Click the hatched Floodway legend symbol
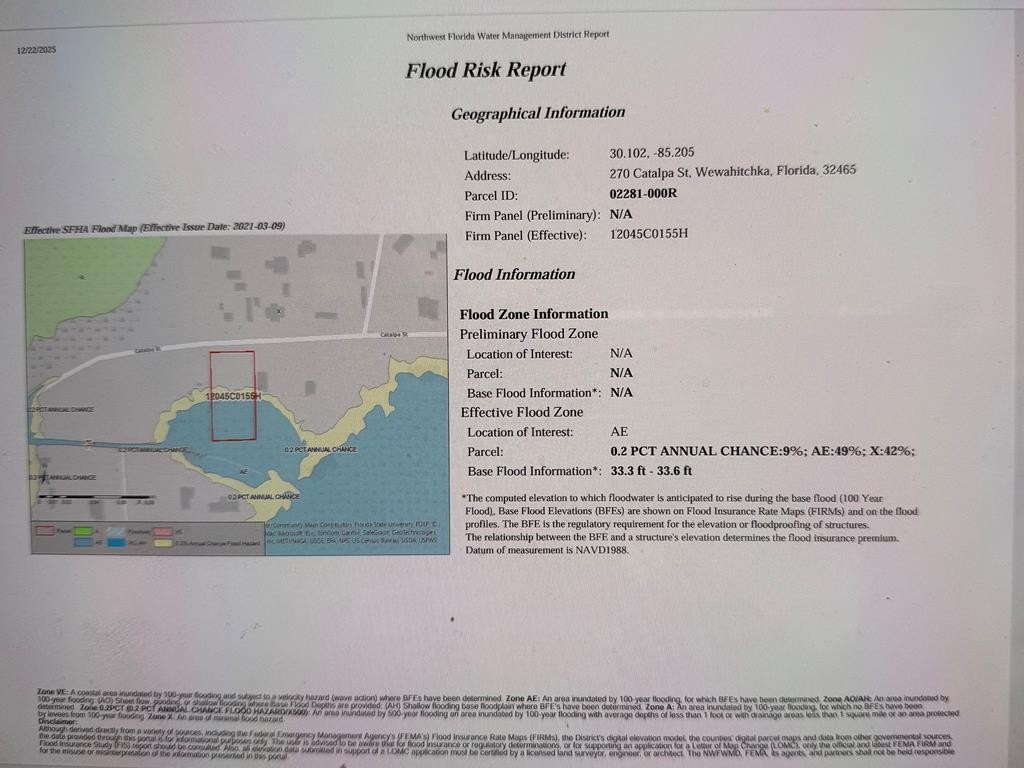 point(117,532)
